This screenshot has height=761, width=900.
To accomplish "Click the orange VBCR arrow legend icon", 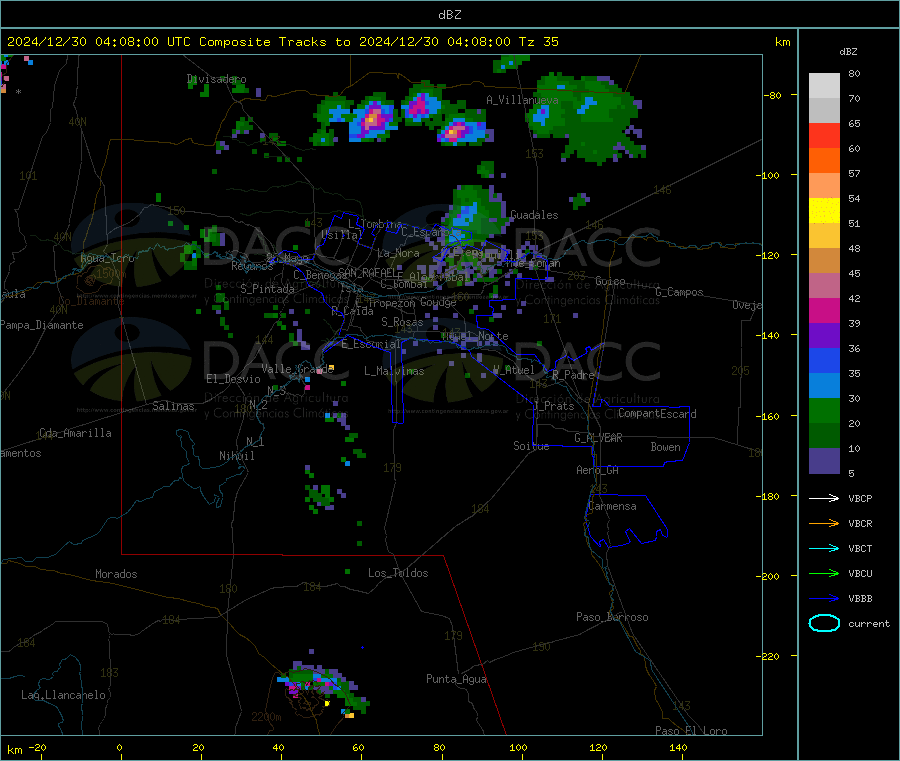I will coord(824,523).
